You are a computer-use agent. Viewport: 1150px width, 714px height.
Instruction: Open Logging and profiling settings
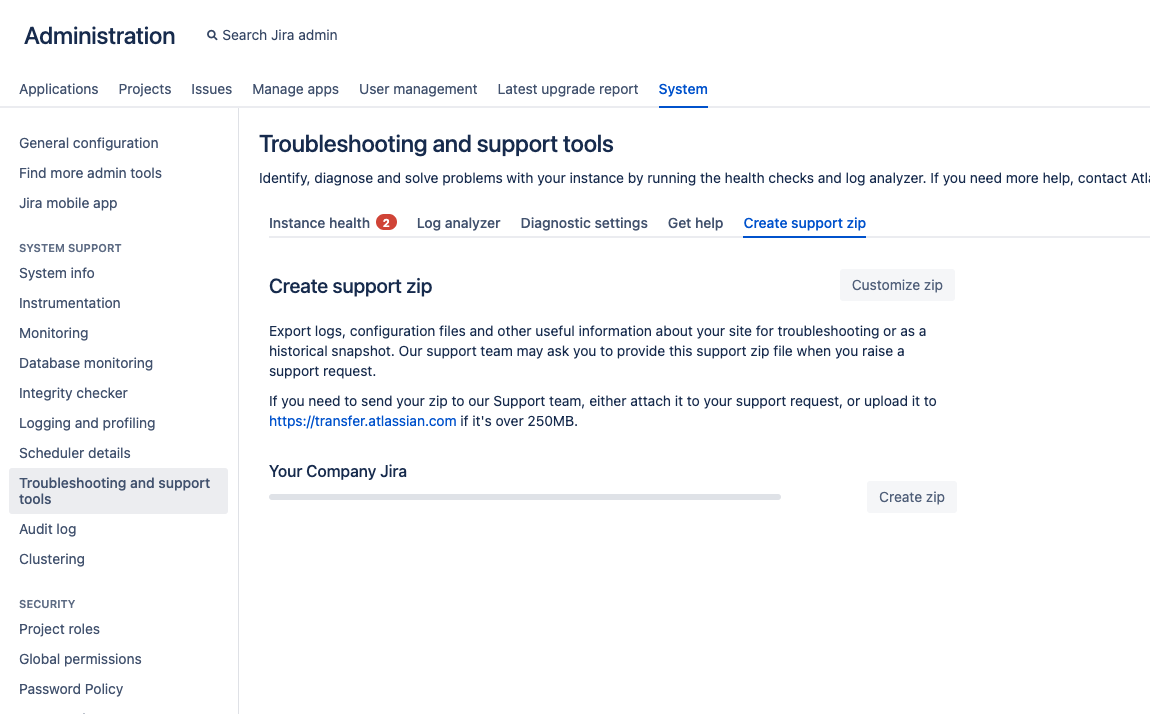pyautogui.click(x=87, y=423)
